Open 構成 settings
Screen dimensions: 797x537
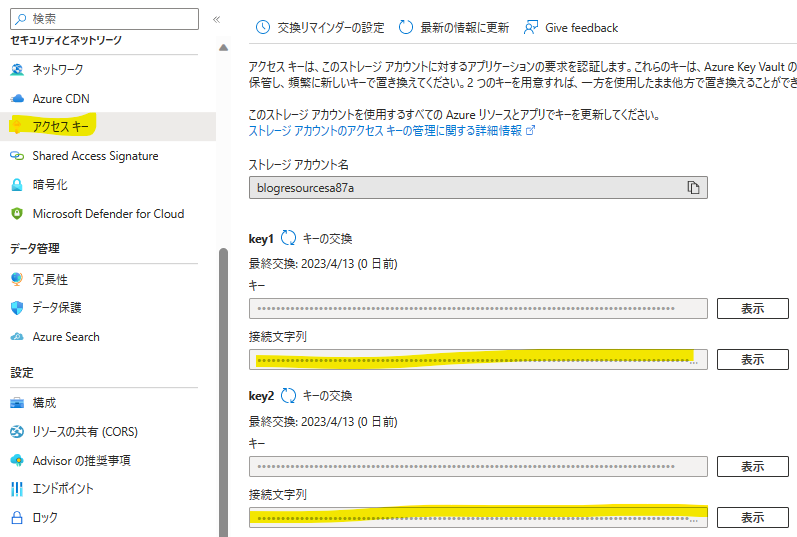(44, 403)
